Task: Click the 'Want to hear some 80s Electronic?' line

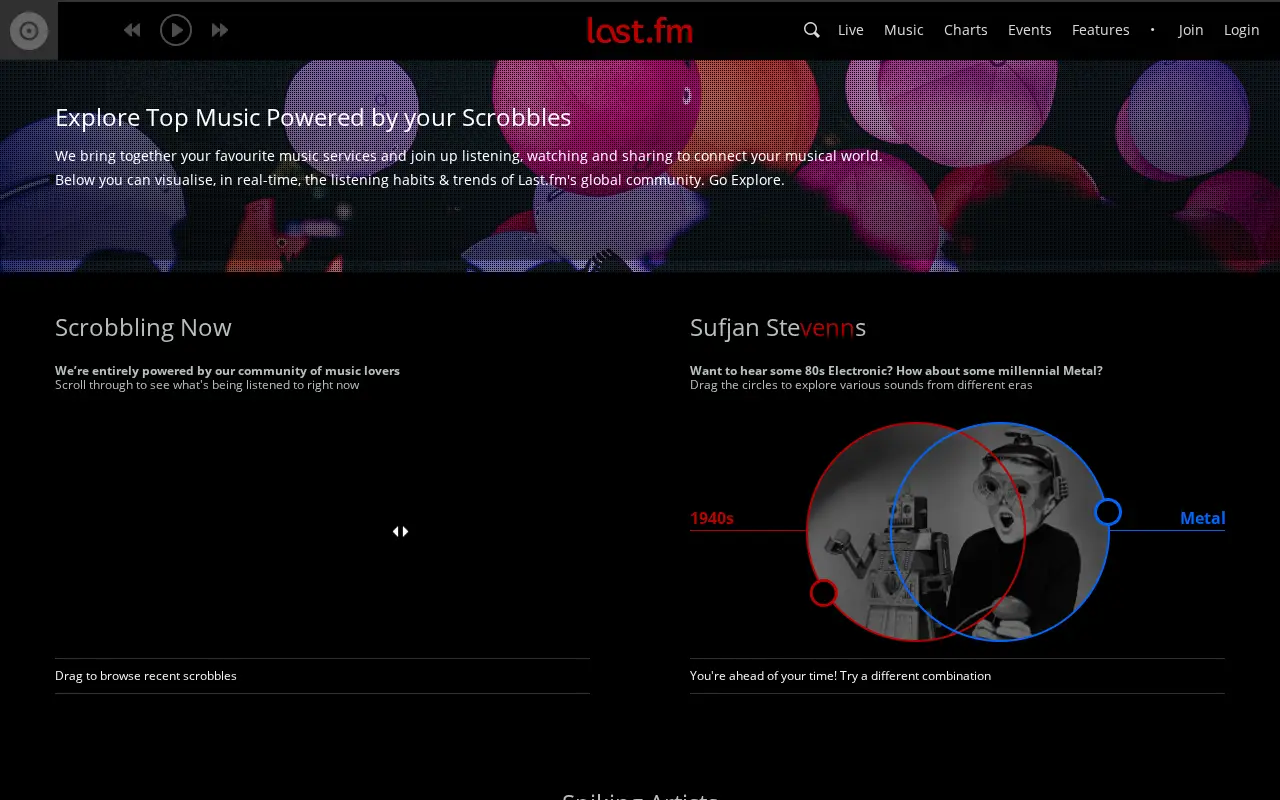Action: [896, 371]
